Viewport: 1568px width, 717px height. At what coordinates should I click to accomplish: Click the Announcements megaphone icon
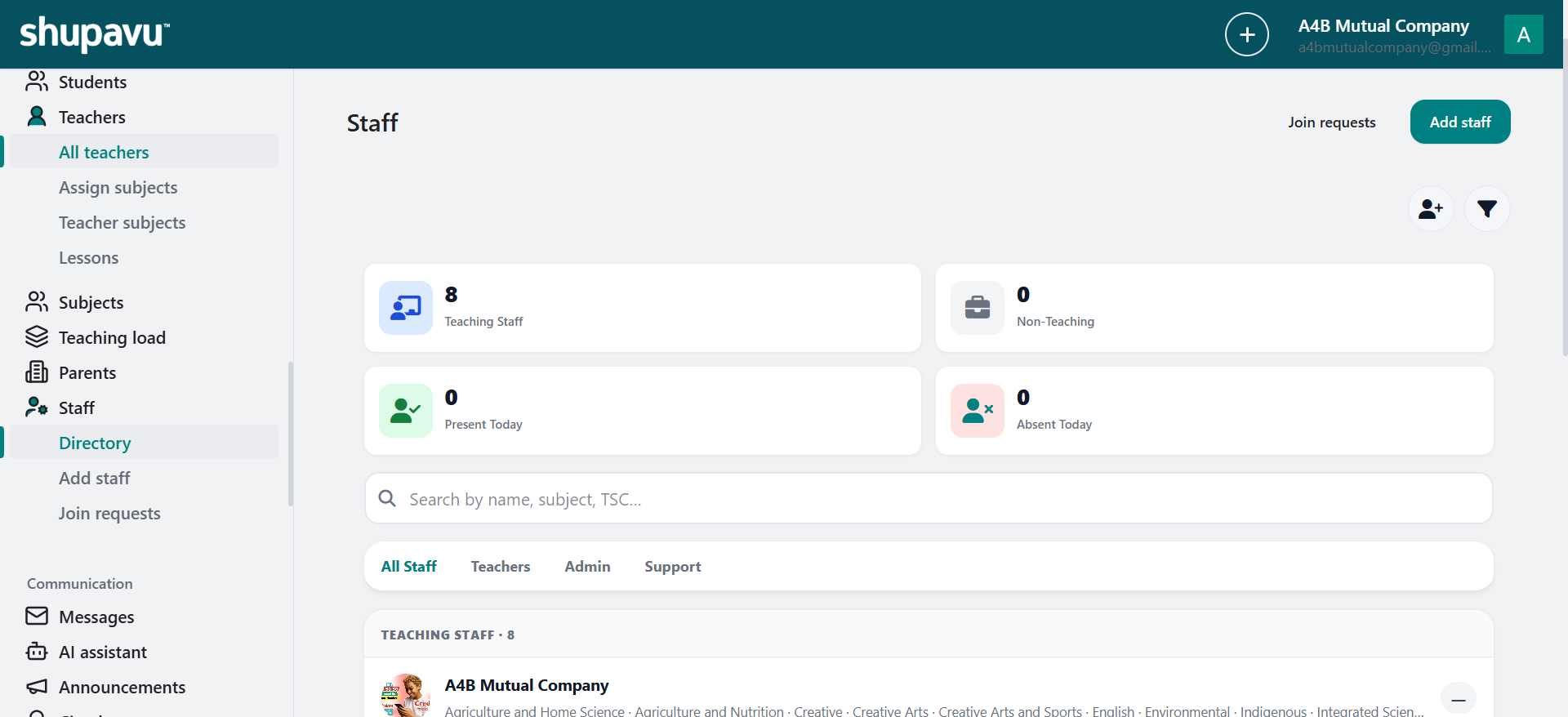pos(37,687)
